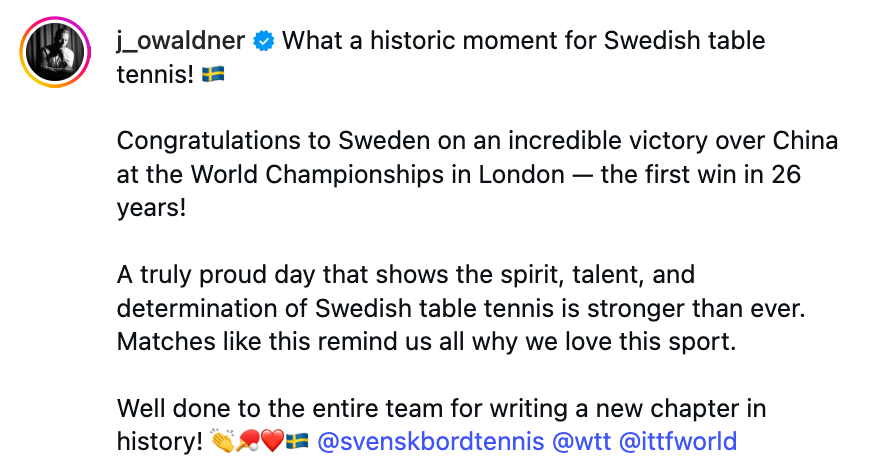The image size is (878, 472).
Task: Click the red heart emoji
Action: (x=273, y=441)
